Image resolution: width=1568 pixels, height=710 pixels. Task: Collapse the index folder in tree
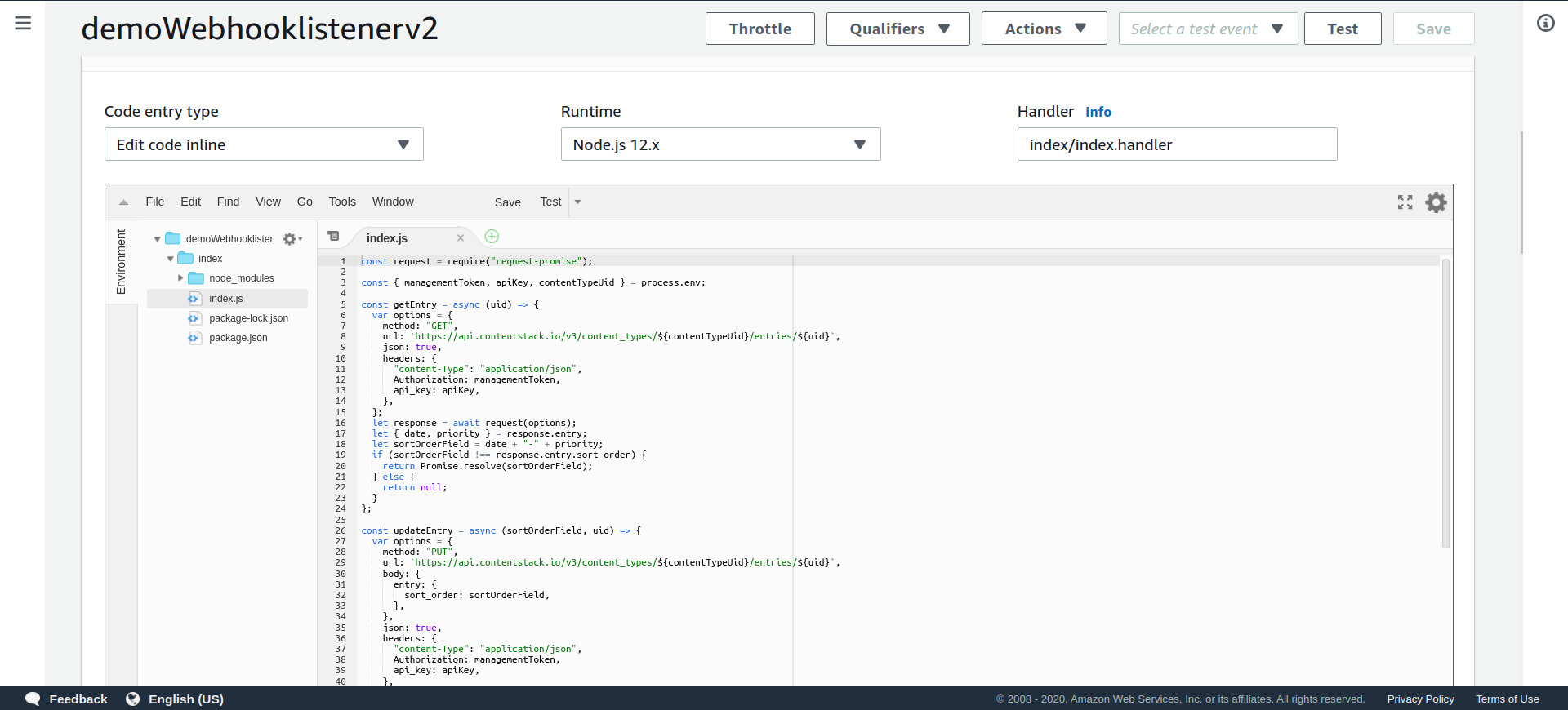(x=170, y=259)
